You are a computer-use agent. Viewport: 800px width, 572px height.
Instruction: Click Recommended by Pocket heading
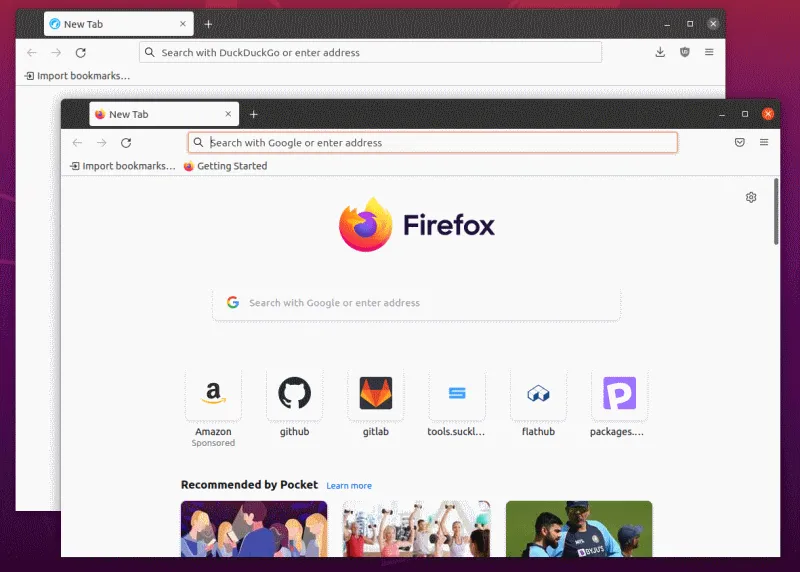click(249, 485)
